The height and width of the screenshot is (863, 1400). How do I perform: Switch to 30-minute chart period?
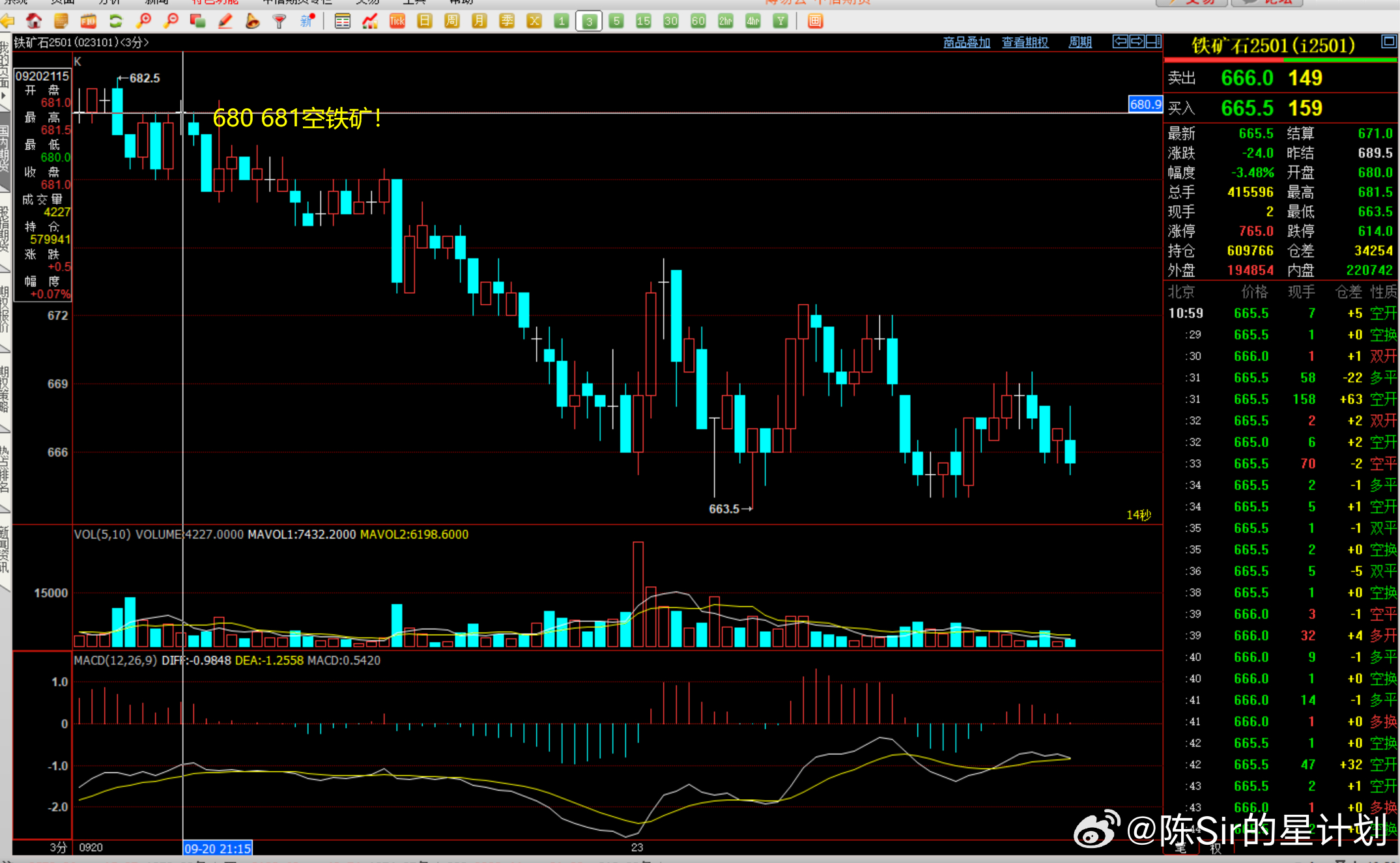[x=671, y=21]
